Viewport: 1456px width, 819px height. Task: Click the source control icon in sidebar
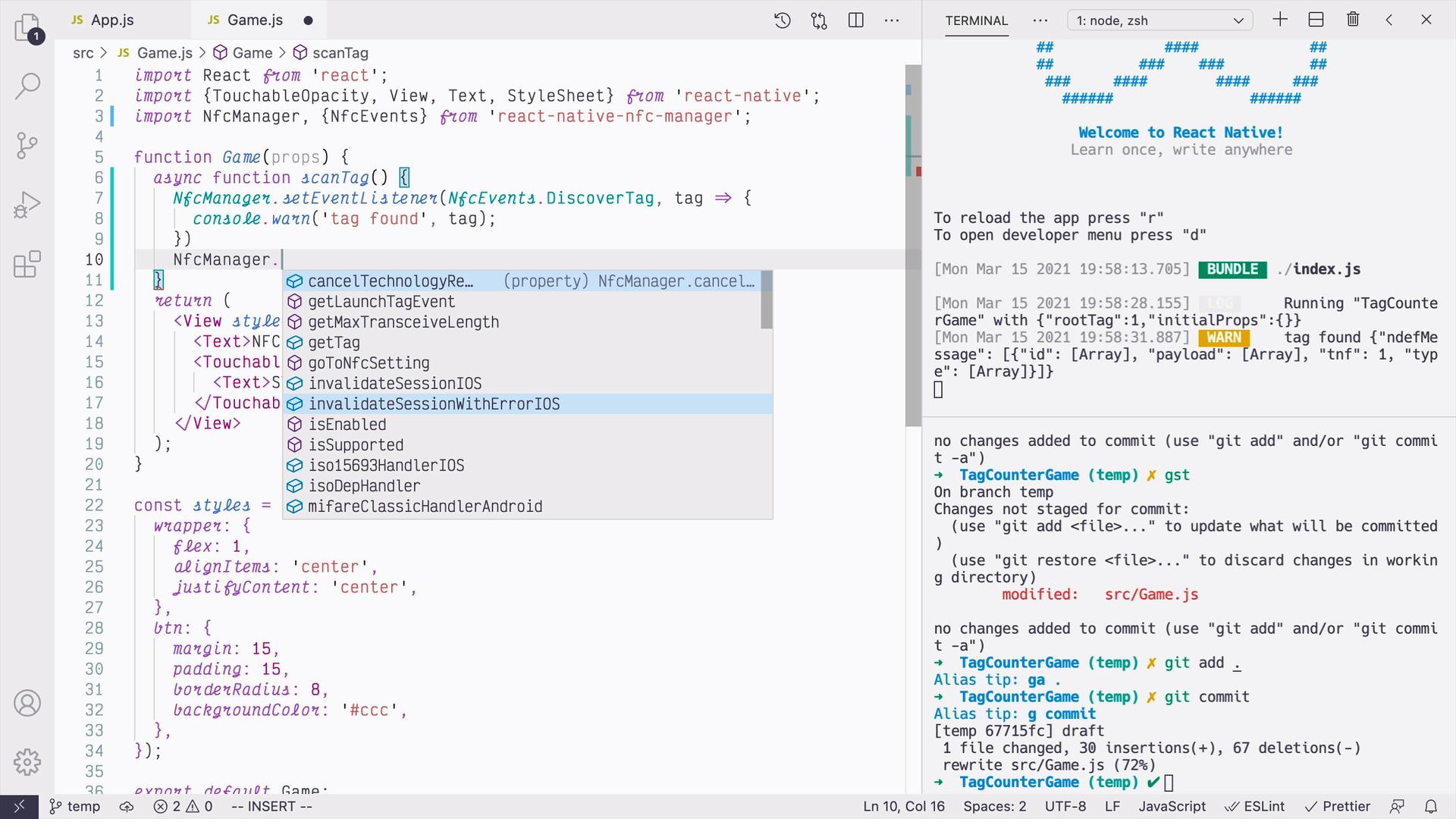(x=27, y=145)
